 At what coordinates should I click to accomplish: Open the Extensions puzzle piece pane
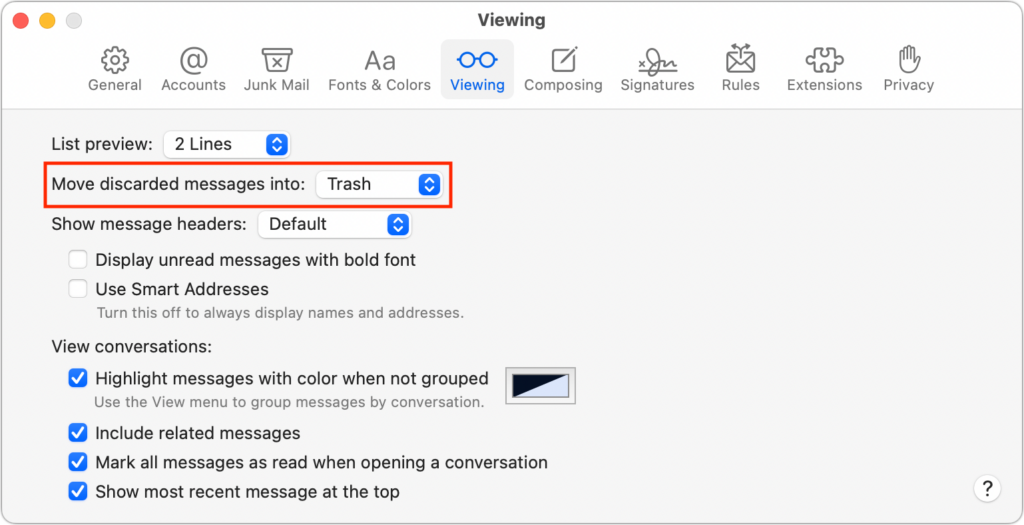[x=824, y=68]
